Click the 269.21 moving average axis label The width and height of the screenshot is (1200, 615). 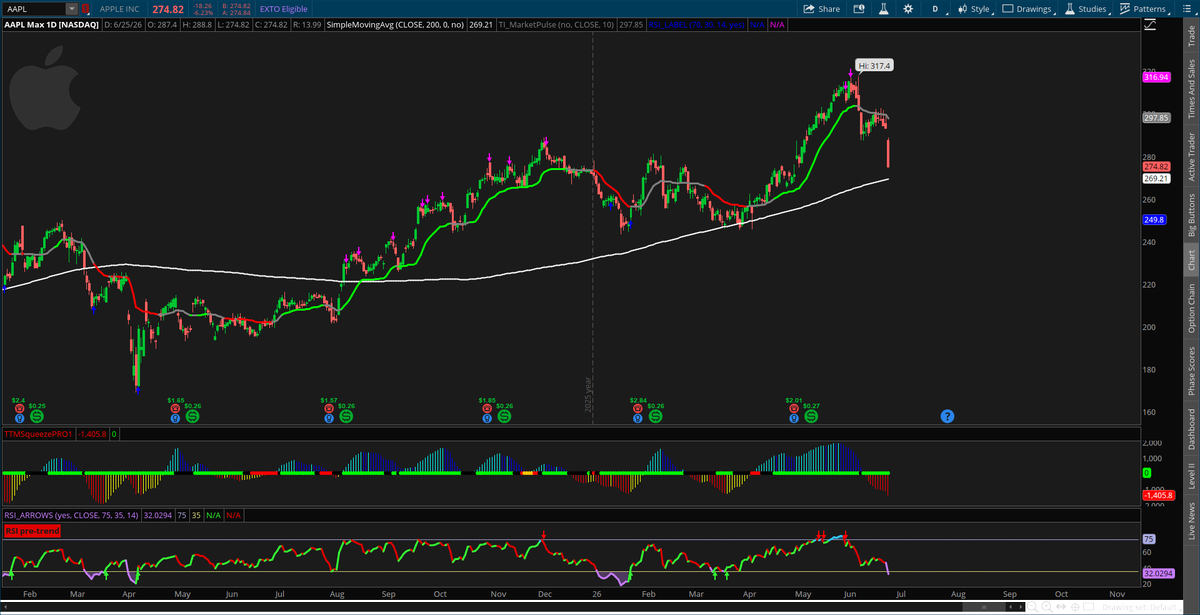click(1157, 179)
